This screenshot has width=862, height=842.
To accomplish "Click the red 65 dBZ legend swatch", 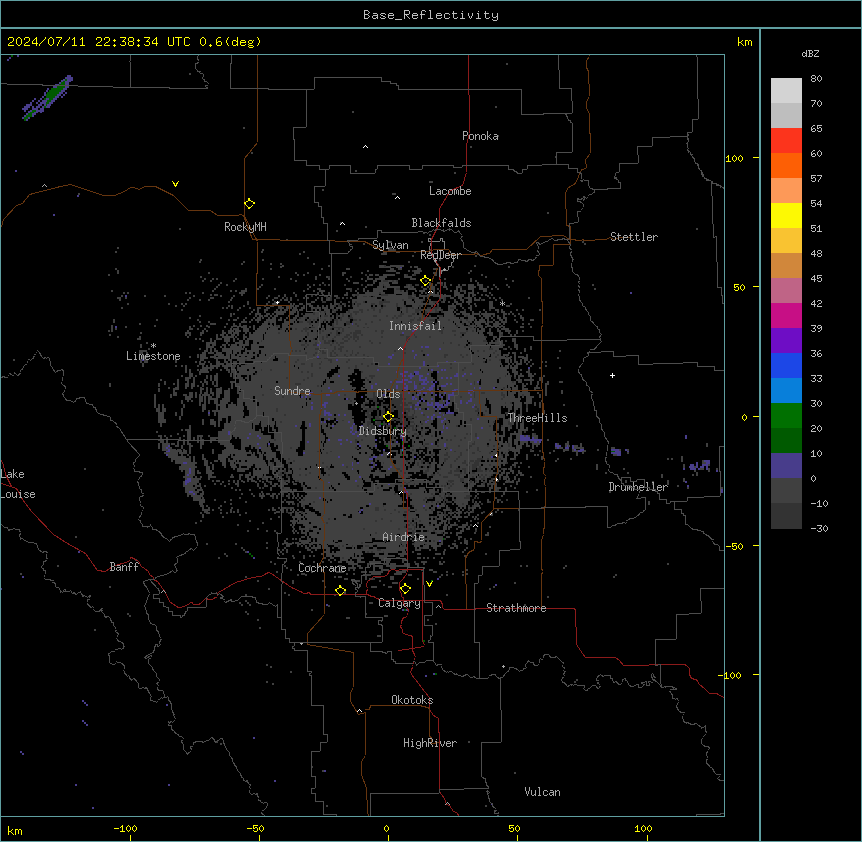I will tap(786, 141).
